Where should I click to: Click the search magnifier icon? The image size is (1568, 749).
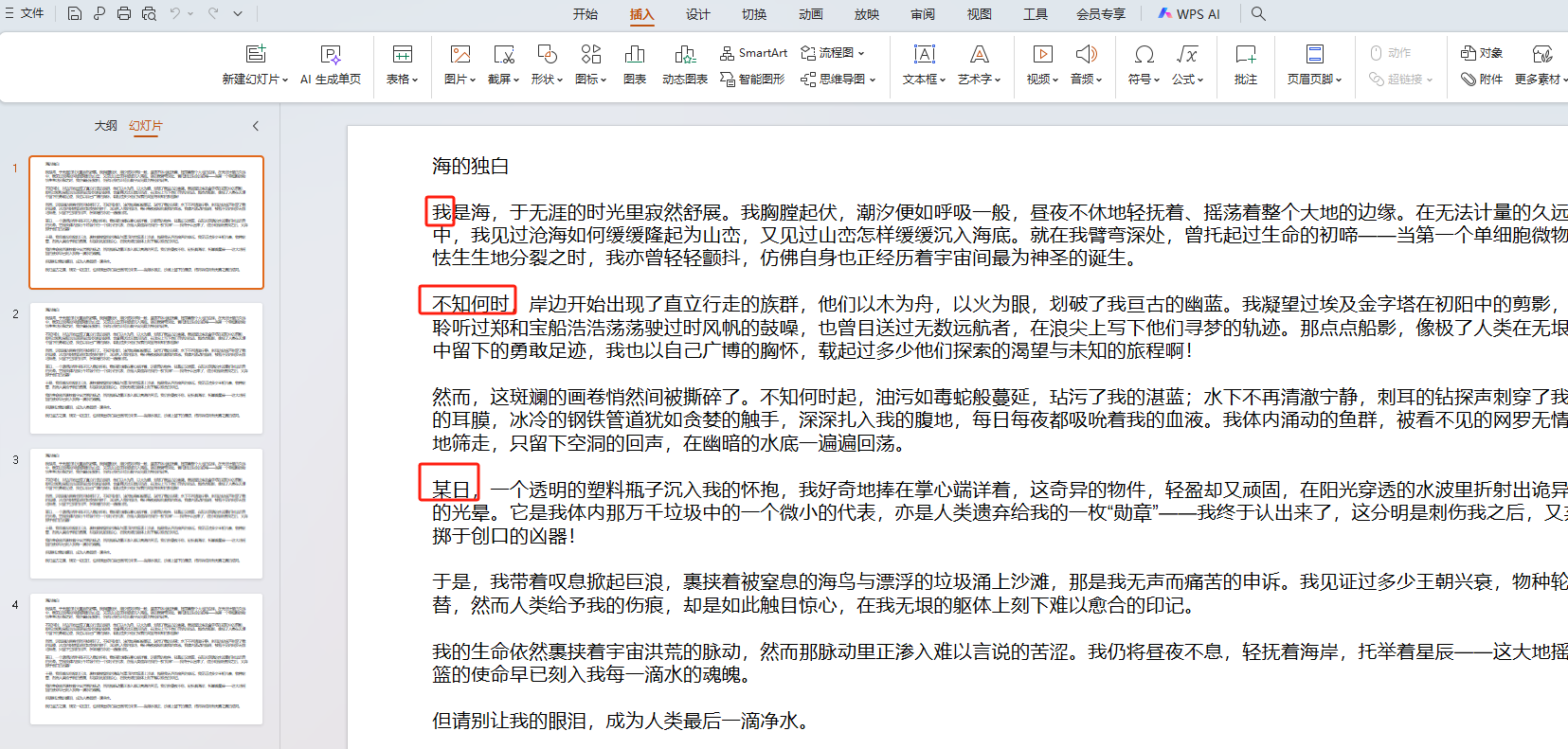coord(1258,13)
